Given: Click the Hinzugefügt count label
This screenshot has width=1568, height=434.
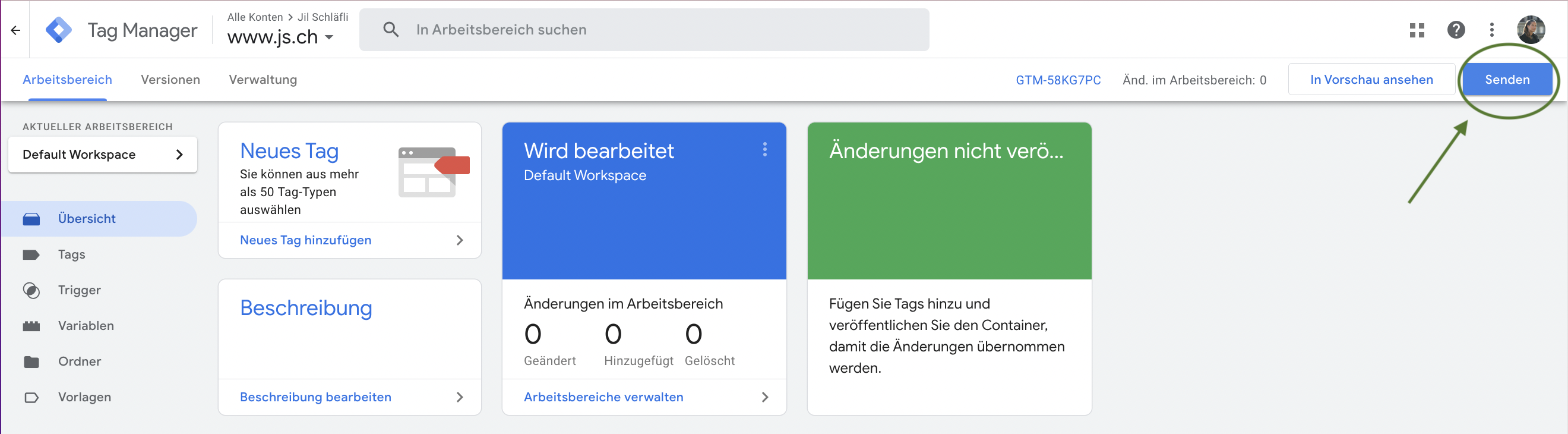Looking at the screenshot, I should [x=638, y=361].
